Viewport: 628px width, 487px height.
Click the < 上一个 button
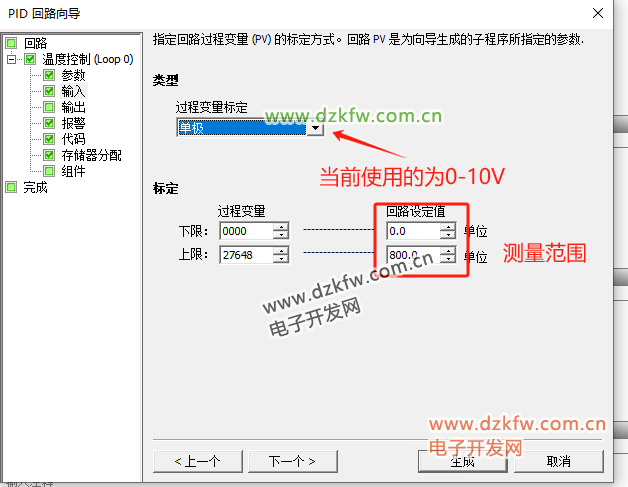click(197, 461)
